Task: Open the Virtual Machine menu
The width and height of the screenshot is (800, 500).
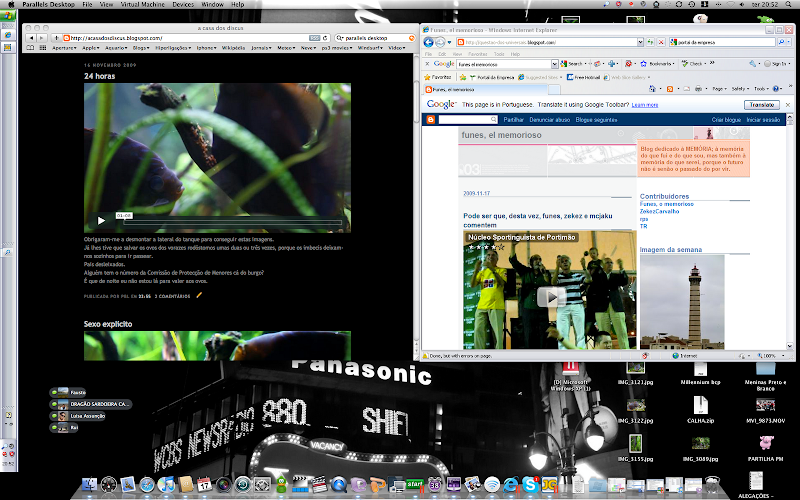Action: coord(142,4)
